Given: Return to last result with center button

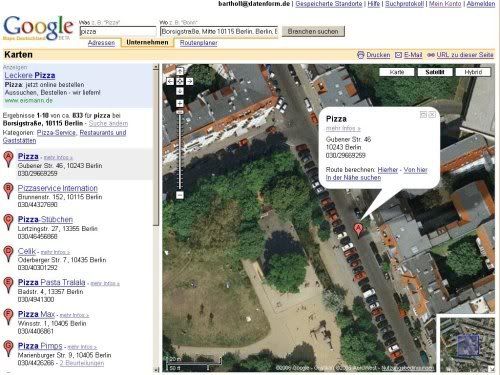Looking at the screenshot, I should (180, 81).
